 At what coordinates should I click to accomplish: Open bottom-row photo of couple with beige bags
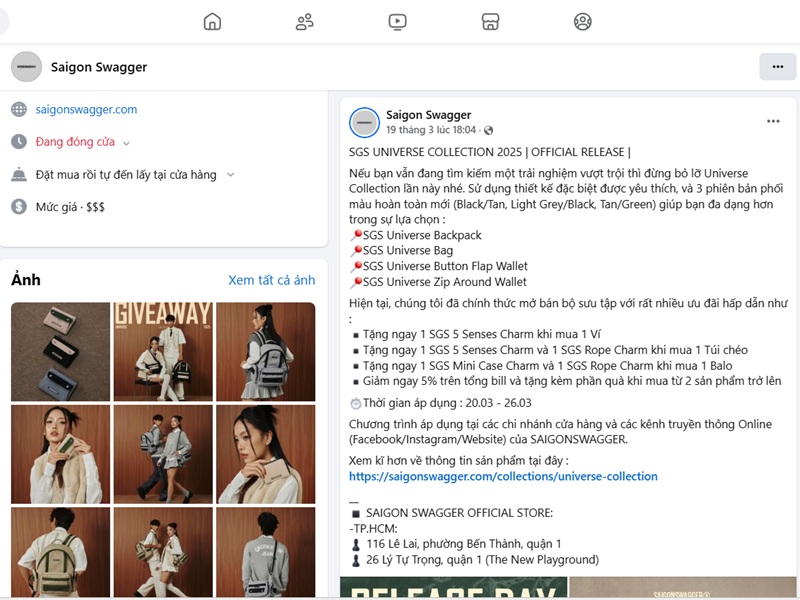pos(163,552)
